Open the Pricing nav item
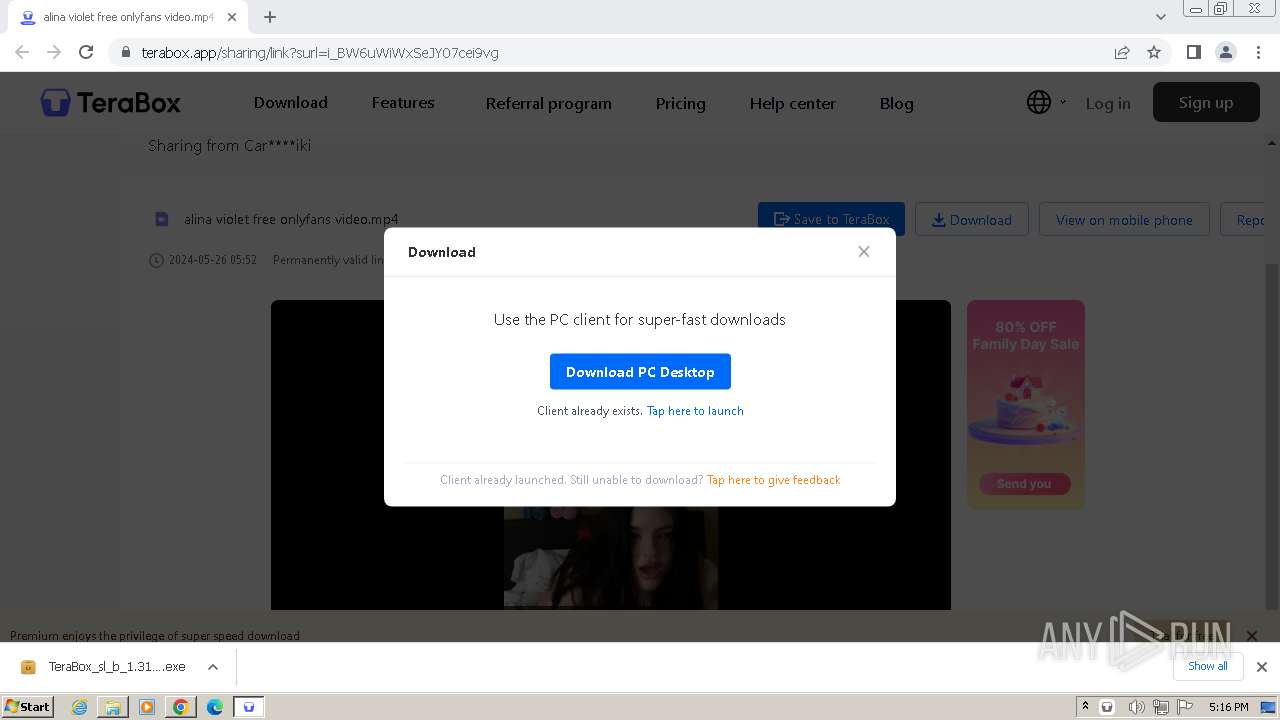This screenshot has height=720, width=1280. tap(680, 103)
